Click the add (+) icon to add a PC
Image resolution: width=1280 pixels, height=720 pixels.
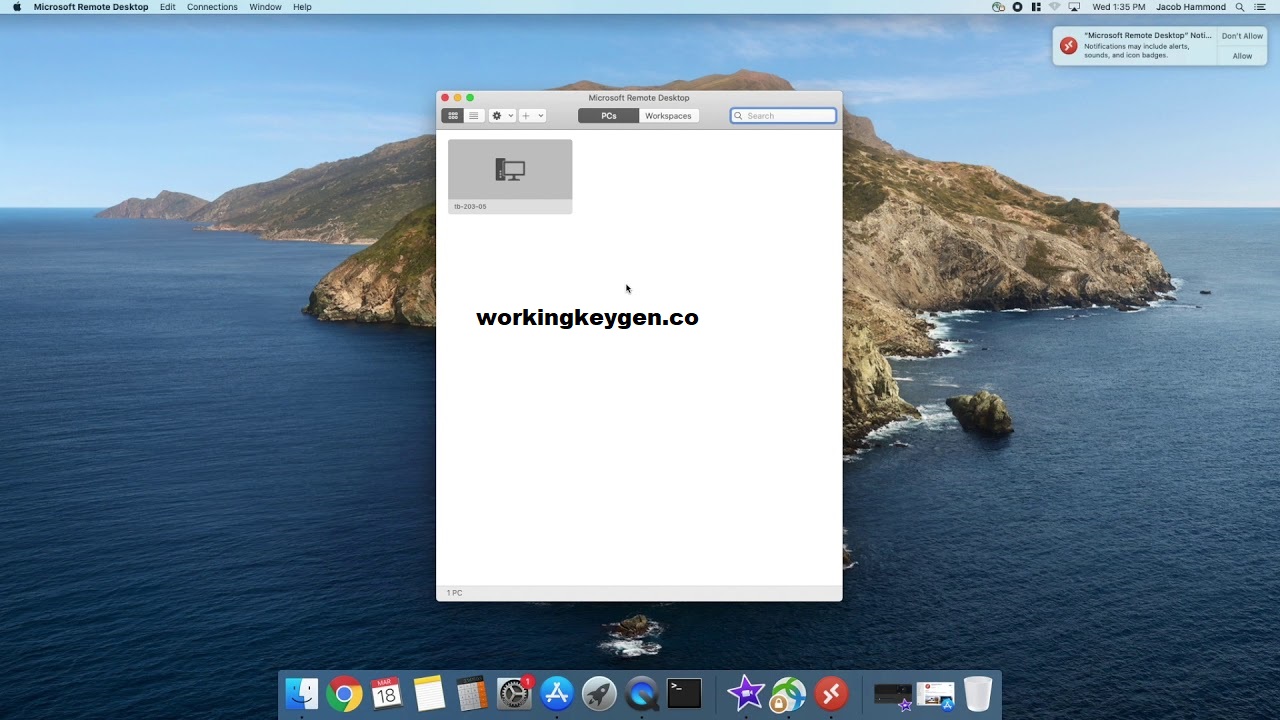tap(527, 115)
